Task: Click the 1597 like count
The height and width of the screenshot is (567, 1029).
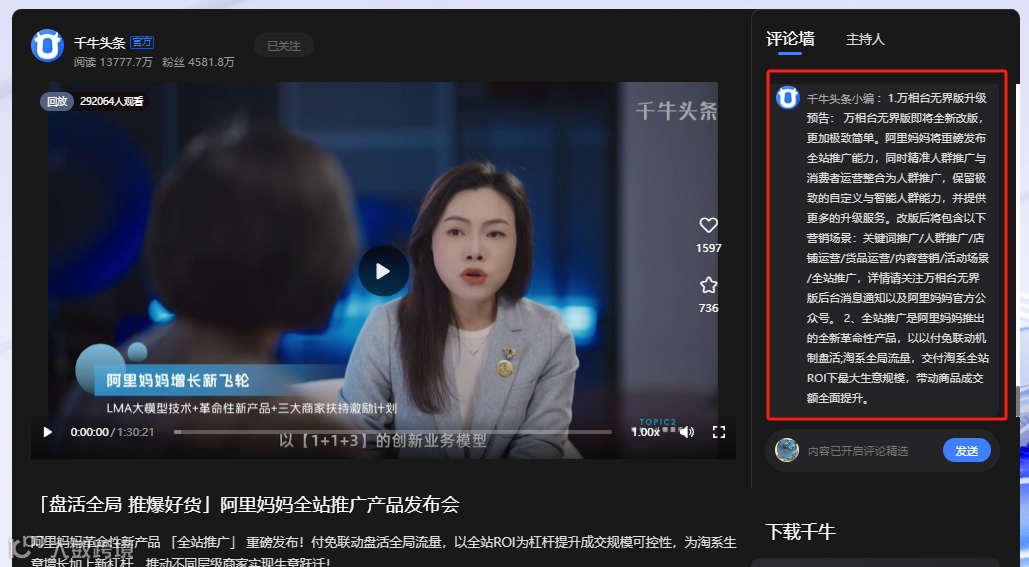Action: pyautogui.click(x=708, y=248)
